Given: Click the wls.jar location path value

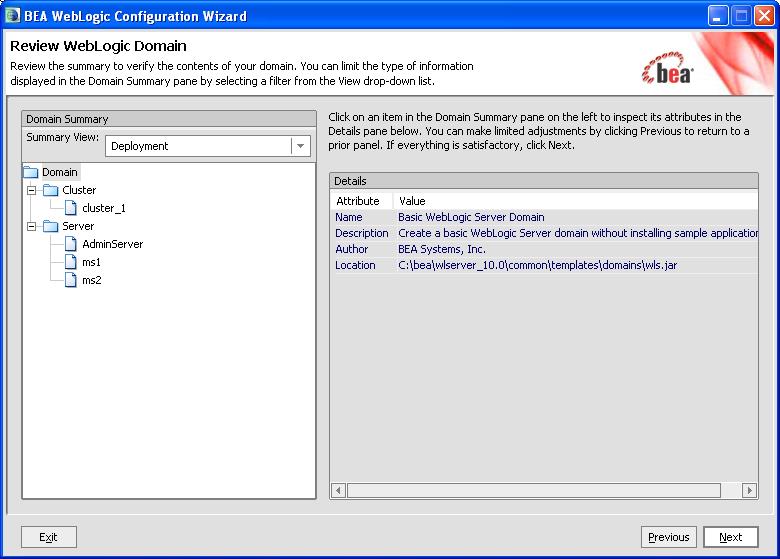Looking at the screenshot, I should click(537, 265).
